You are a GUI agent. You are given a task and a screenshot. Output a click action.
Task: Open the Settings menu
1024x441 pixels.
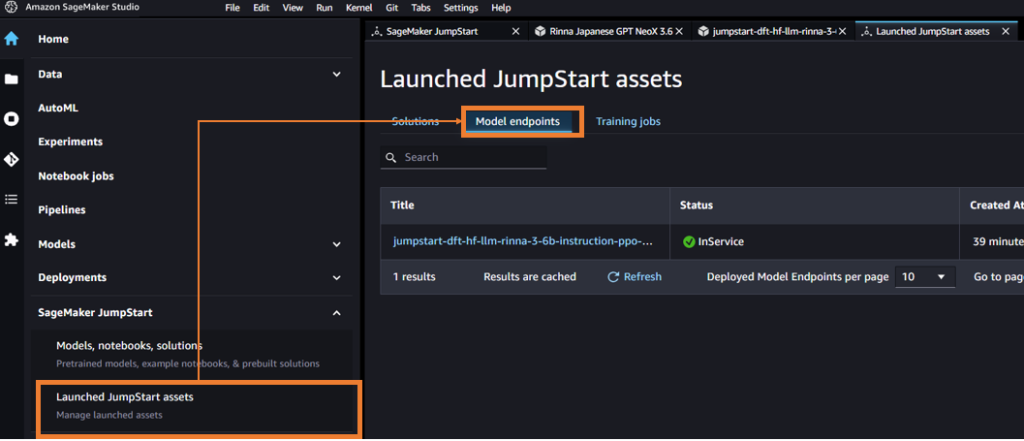click(461, 8)
